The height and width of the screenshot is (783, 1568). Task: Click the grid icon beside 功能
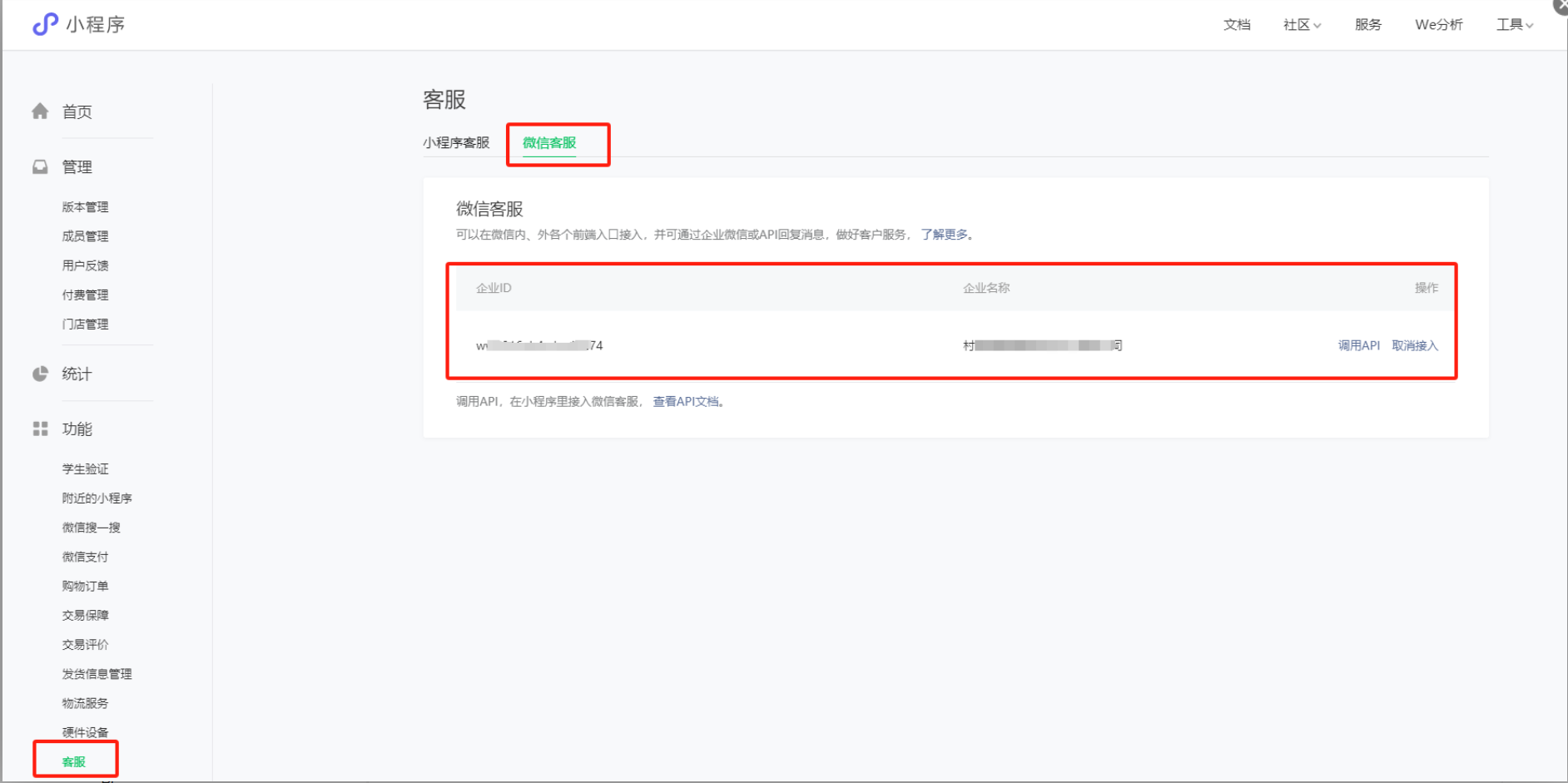[x=40, y=429]
